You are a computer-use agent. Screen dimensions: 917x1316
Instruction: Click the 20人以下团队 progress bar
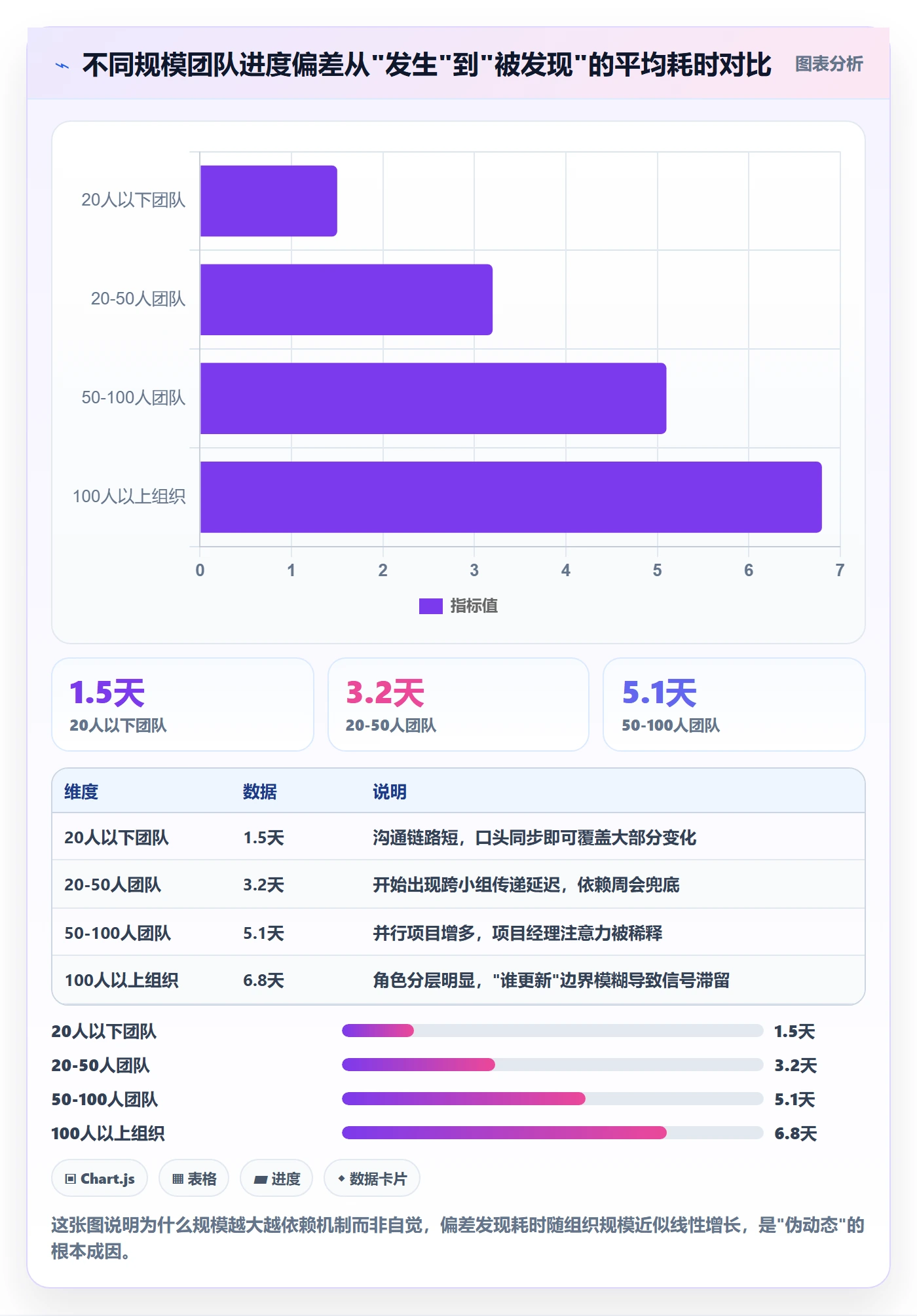click(552, 1031)
